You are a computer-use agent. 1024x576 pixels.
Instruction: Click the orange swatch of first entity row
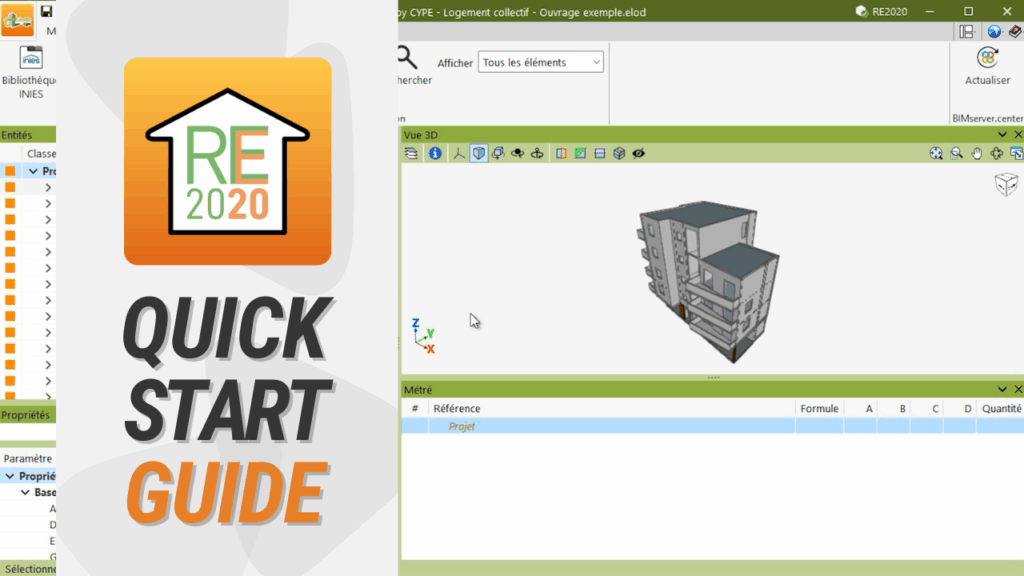click(10, 171)
